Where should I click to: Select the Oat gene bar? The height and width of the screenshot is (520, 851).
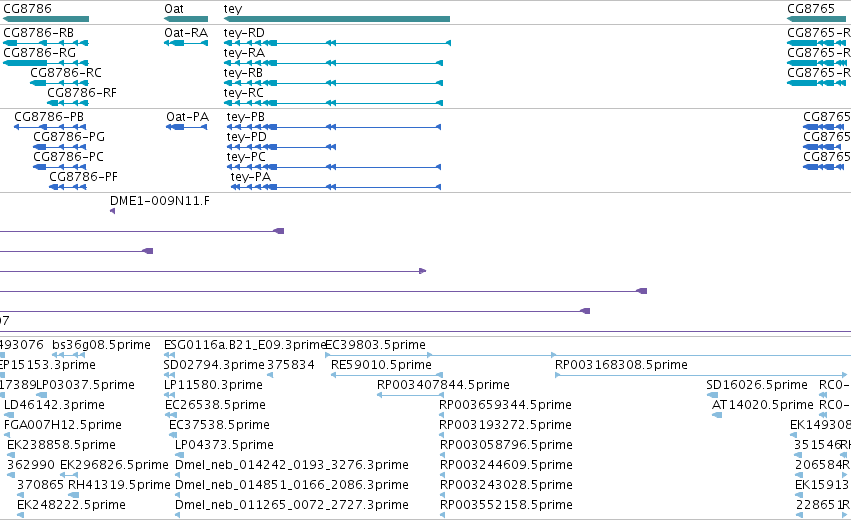coord(186,19)
